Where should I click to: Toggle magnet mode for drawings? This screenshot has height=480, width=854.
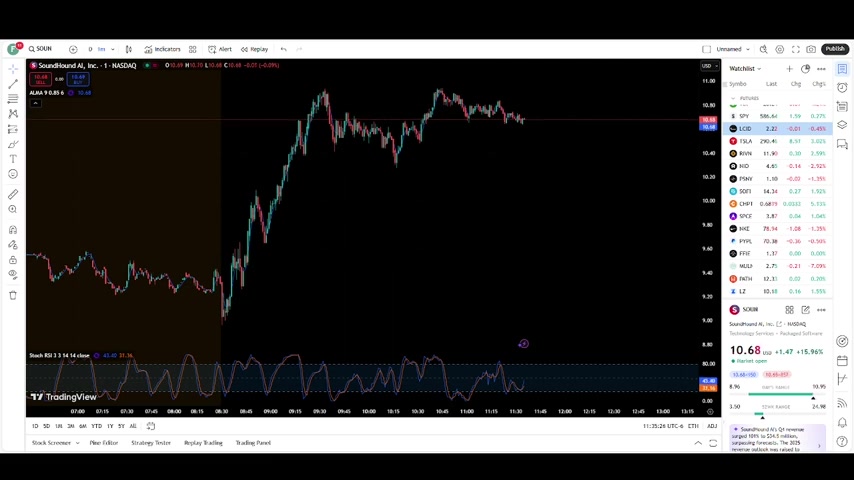(13, 230)
